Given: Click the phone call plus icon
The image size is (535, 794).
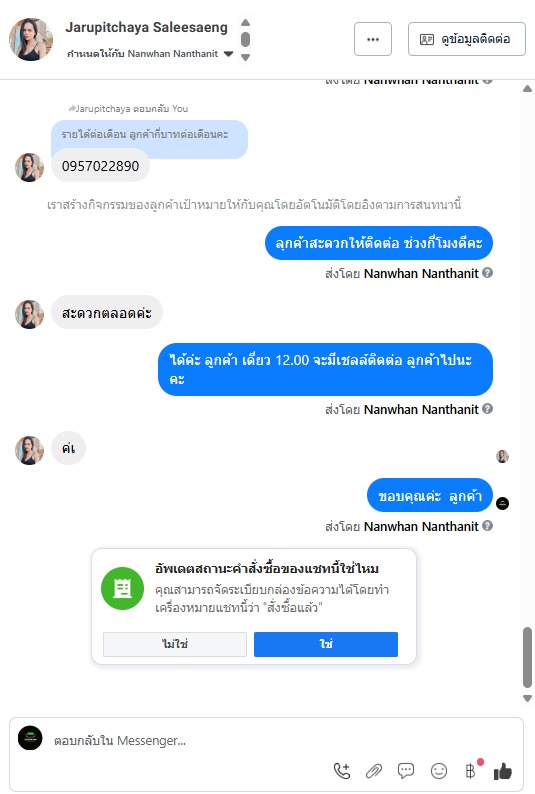Looking at the screenshot, I should (x=342, y=771).
